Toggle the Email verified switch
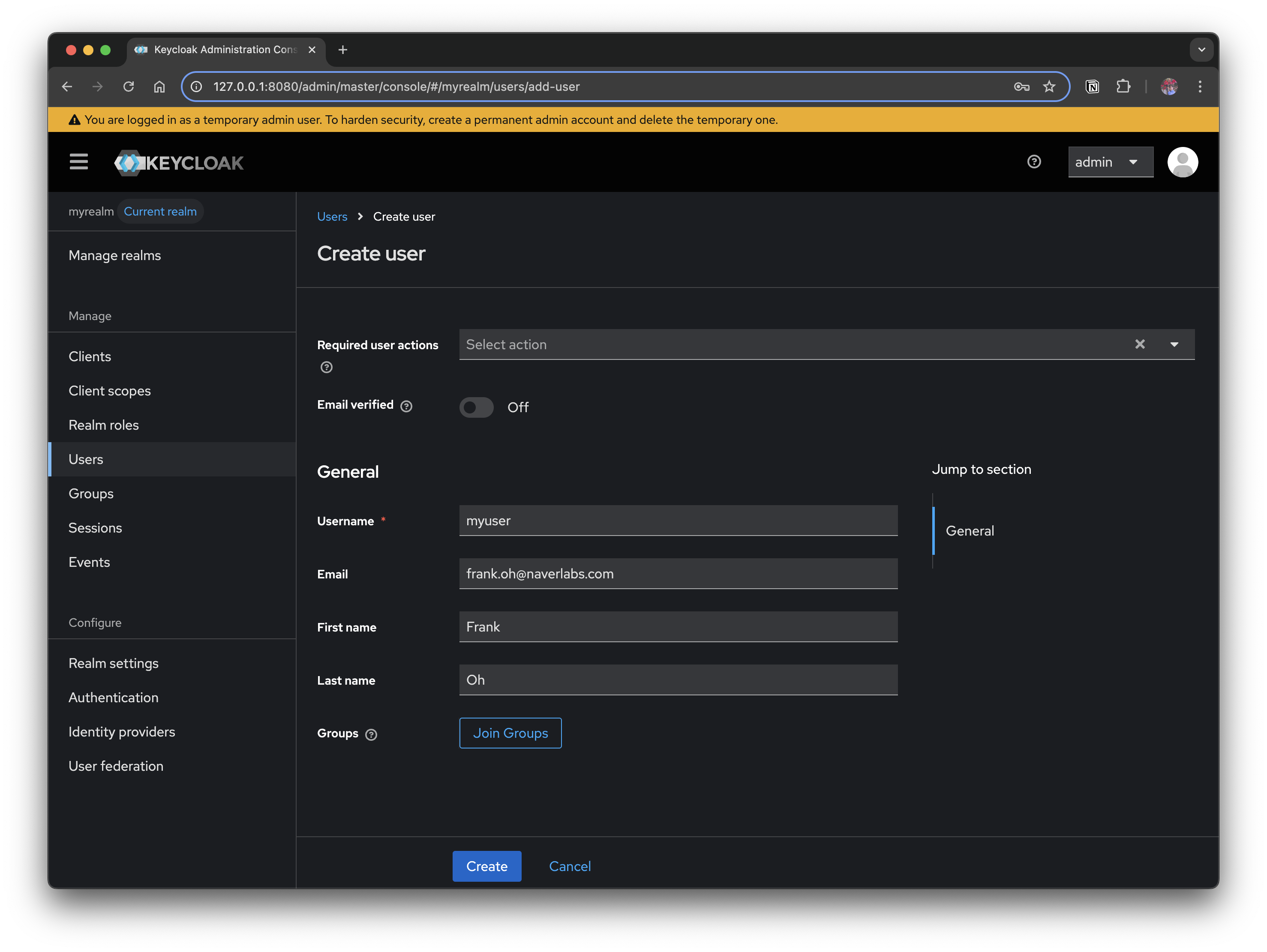 point(476,407)
